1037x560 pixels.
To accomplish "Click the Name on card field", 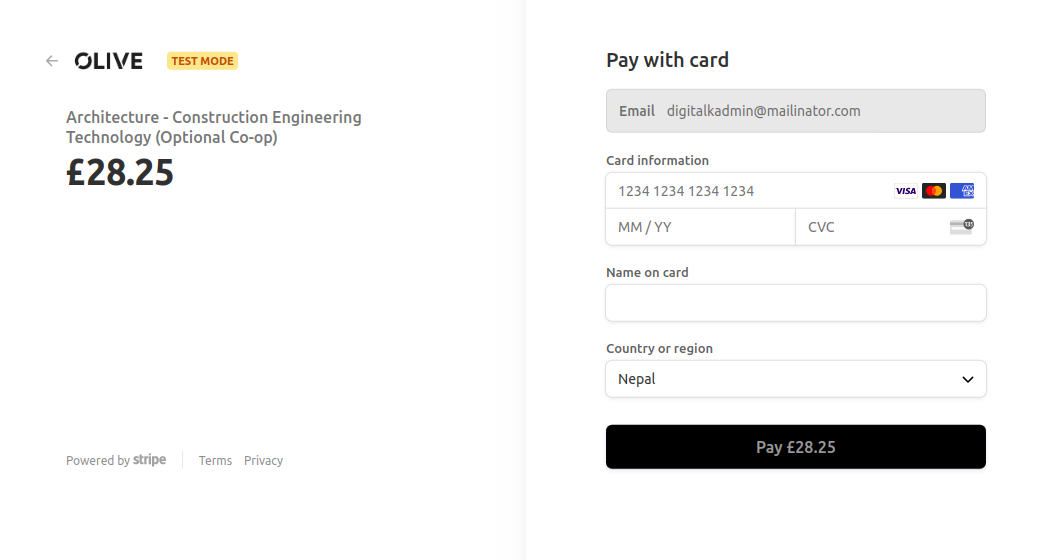I will click(x=796, y=303).
